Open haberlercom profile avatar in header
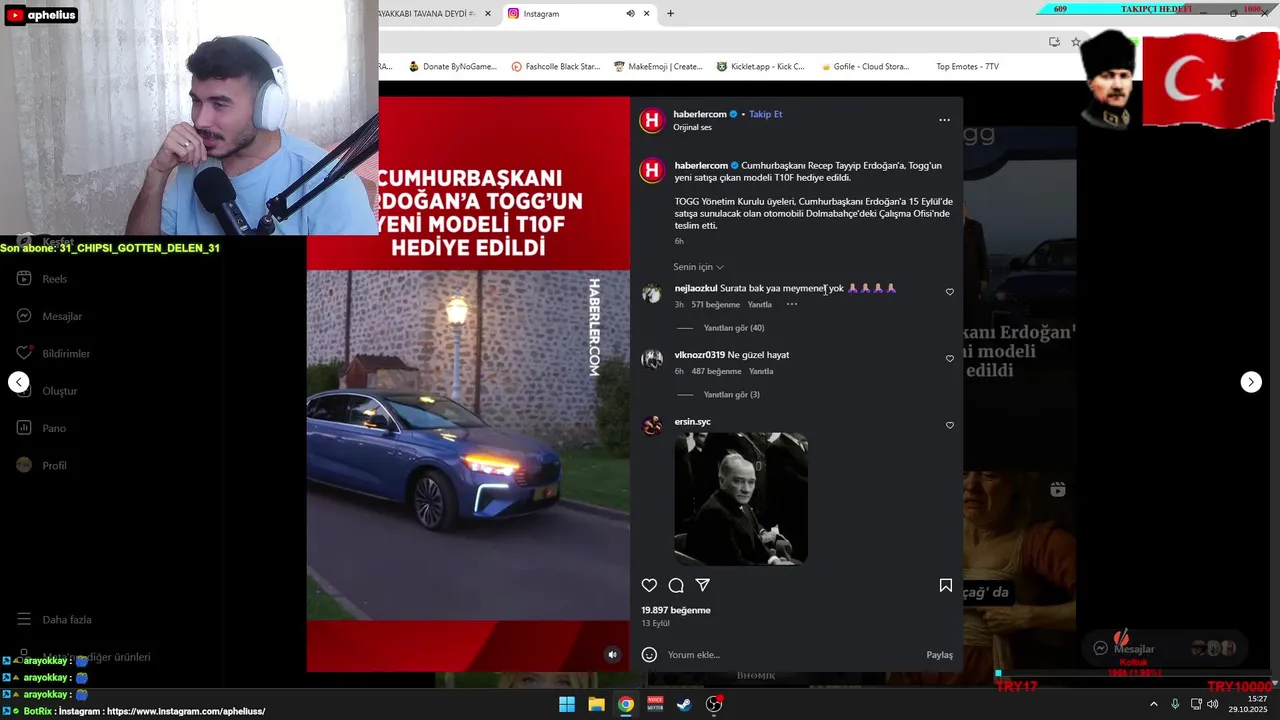This screenshot has width=1280, height=720. click(x=652, y=121)
